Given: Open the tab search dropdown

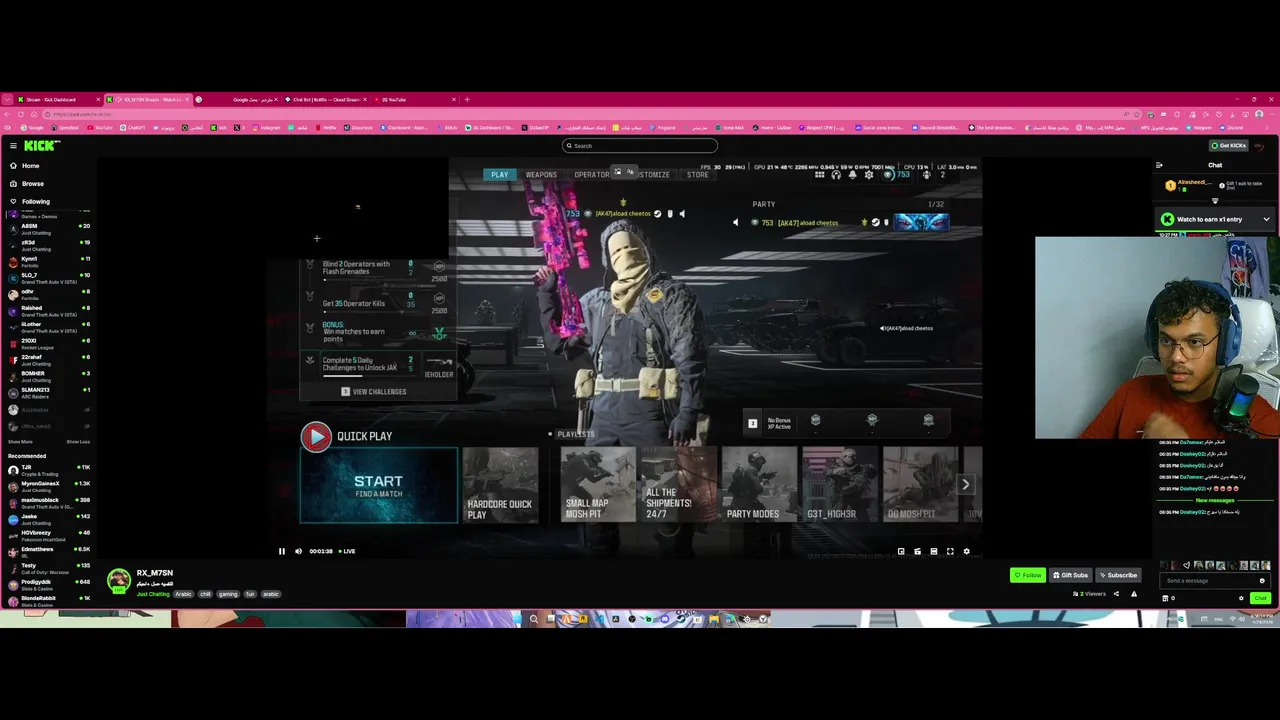Looking at the screenshot, I should [7, 99].
